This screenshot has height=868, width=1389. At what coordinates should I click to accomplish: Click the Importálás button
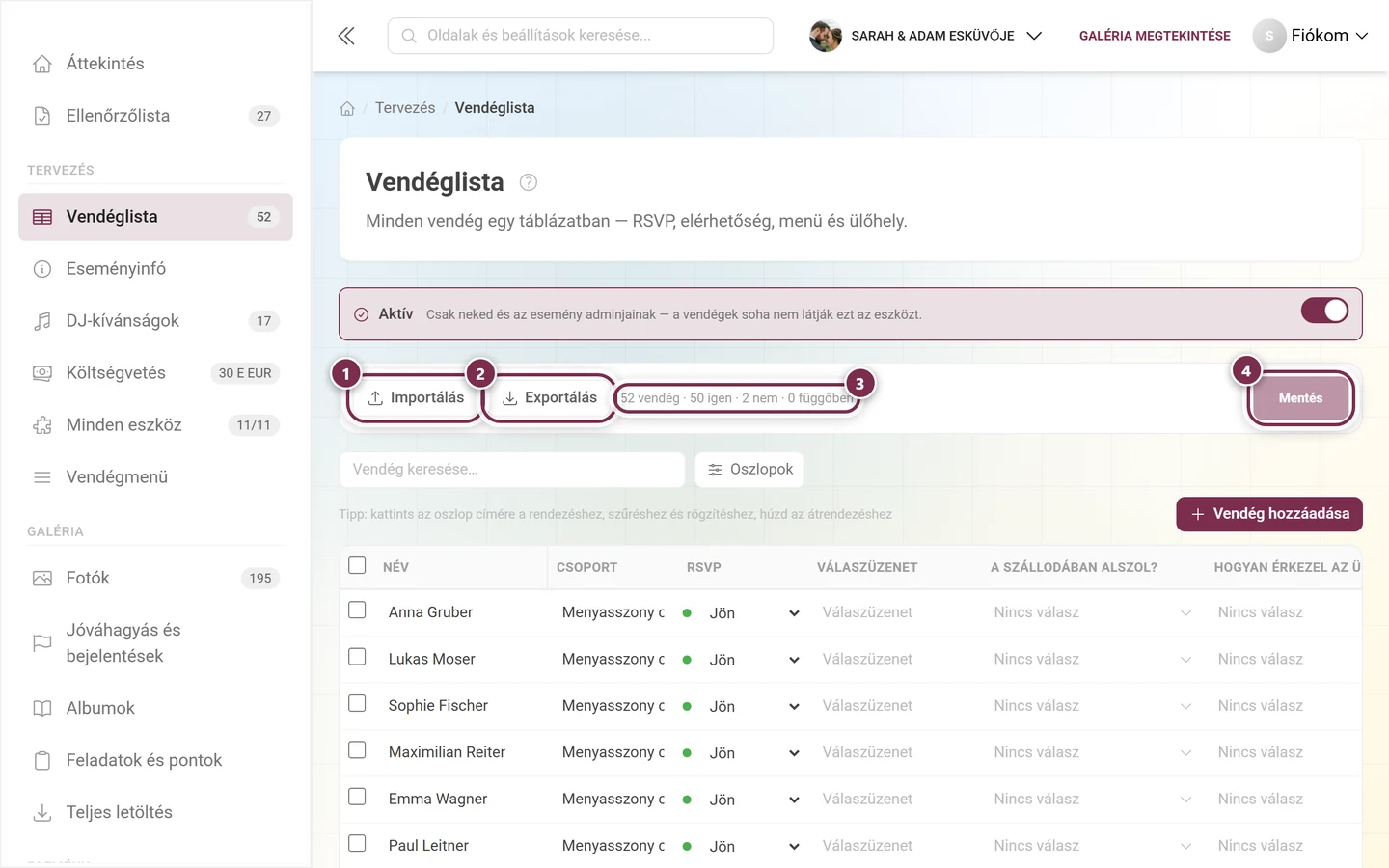pyautogui.click(x=416, y=398)
